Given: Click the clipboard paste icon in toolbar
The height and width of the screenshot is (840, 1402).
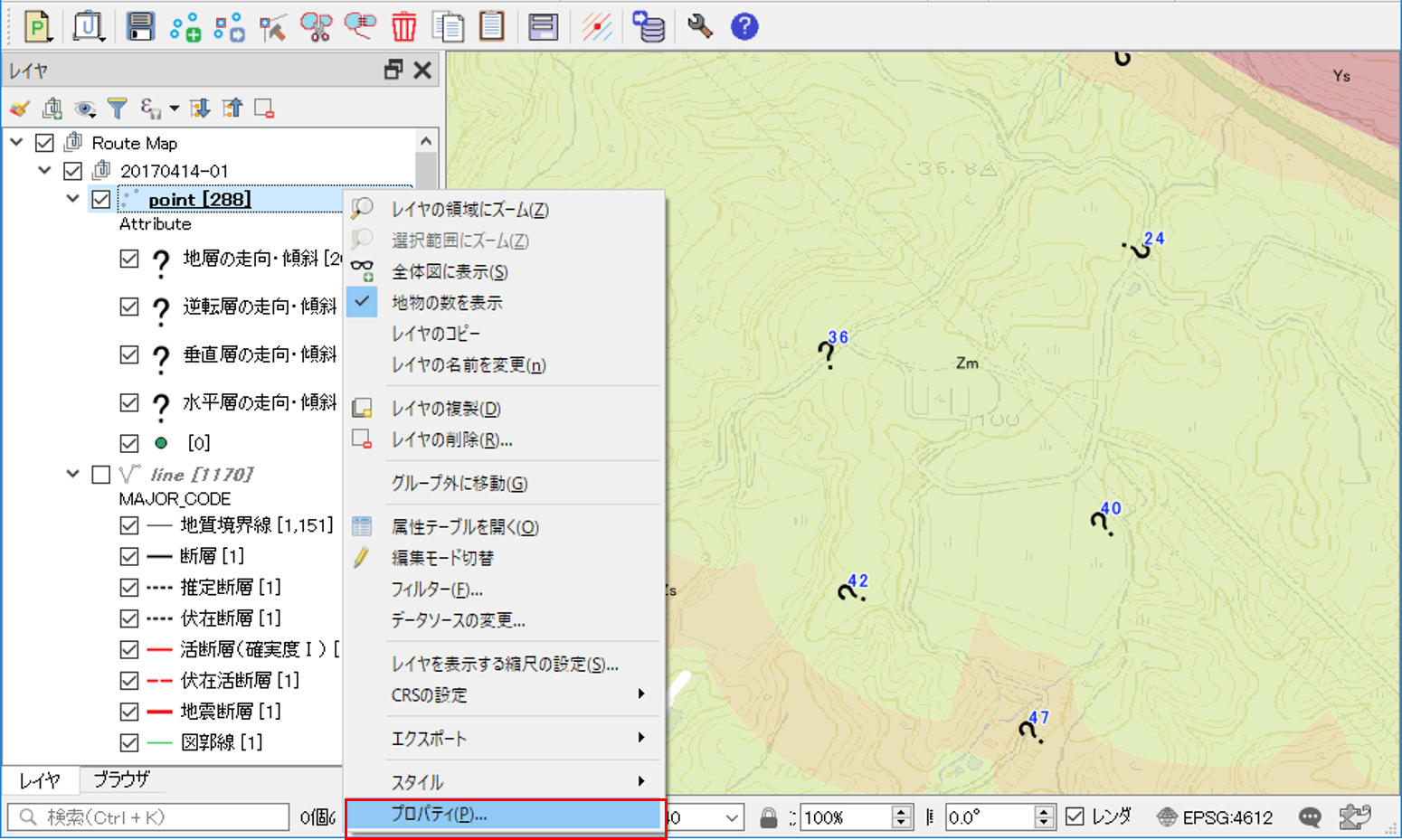Looking at the screenshot, I should pos(492,27).
